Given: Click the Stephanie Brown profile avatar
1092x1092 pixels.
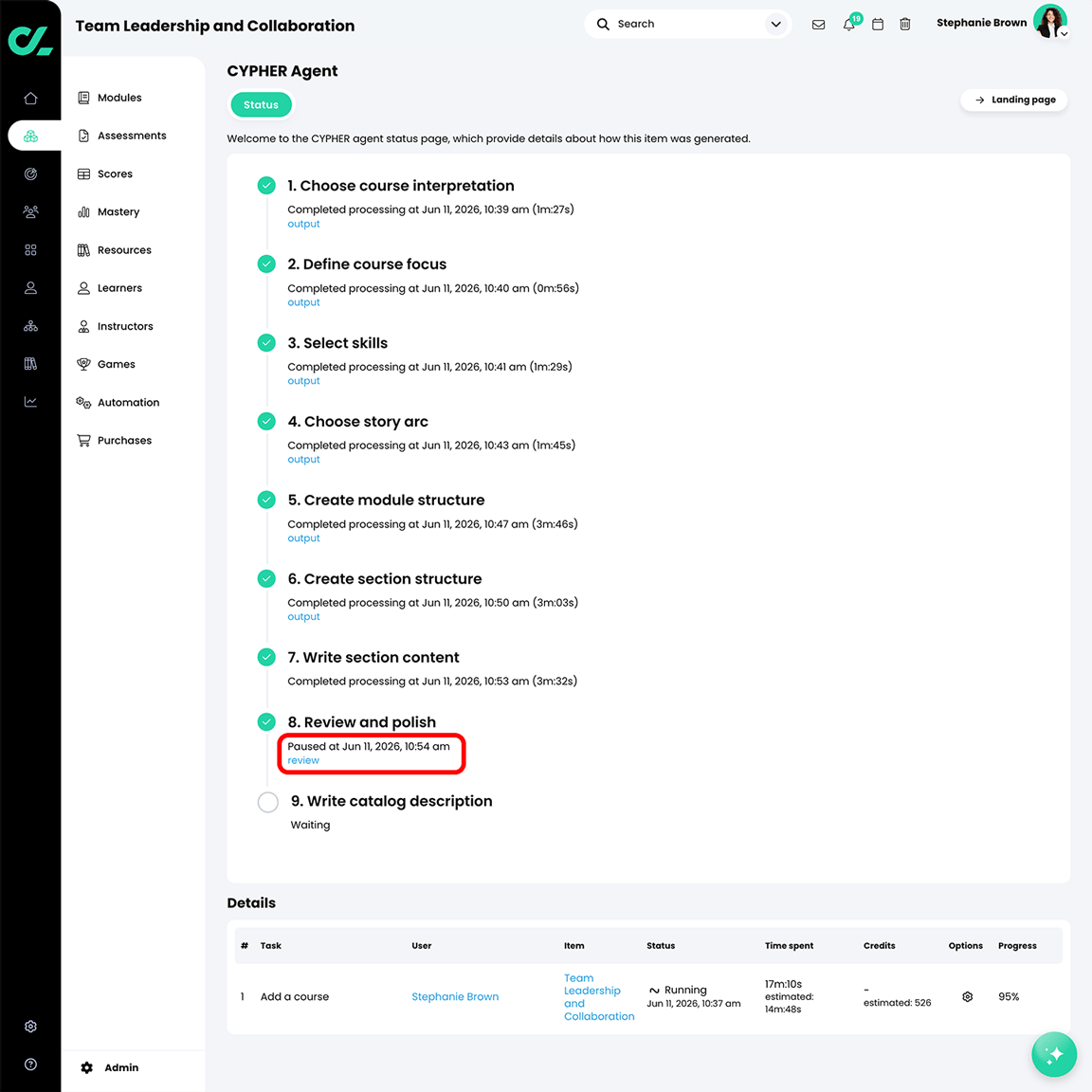Looking at the screenshot, I should pos(1049,21).
